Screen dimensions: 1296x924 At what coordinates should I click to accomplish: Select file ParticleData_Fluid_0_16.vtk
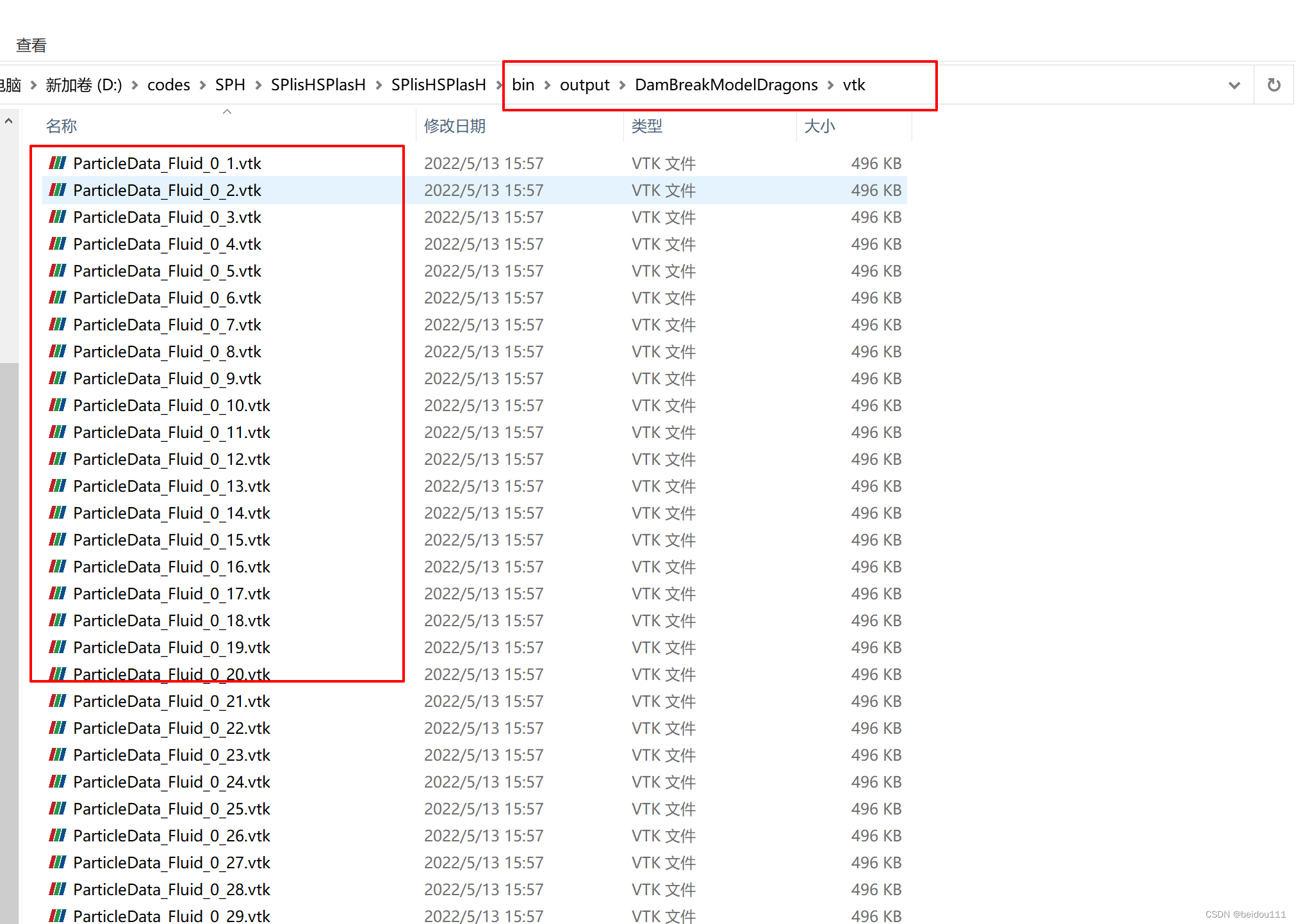[x=172, y=567]
